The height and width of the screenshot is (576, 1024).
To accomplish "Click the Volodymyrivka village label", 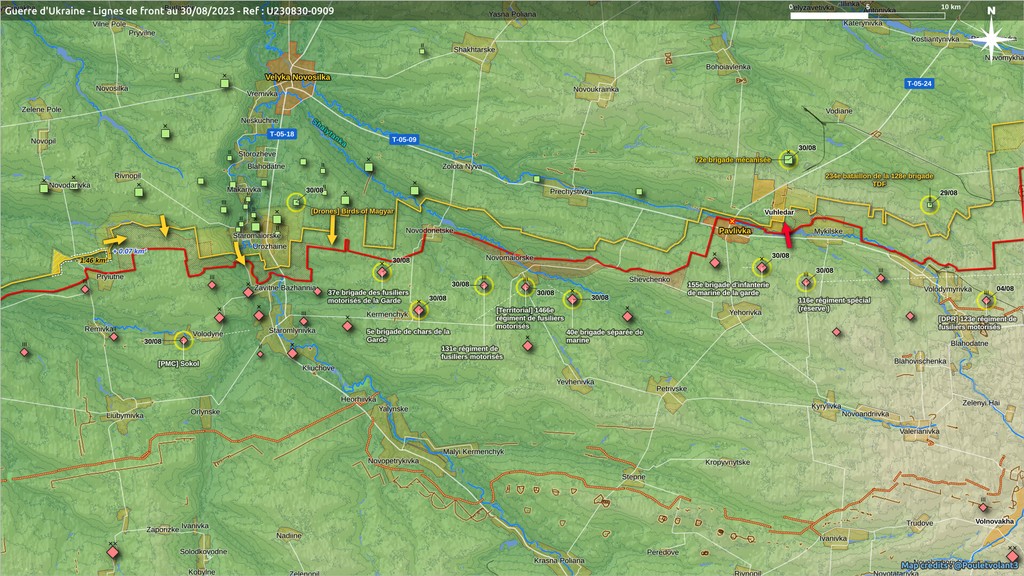I will point(948,289).
